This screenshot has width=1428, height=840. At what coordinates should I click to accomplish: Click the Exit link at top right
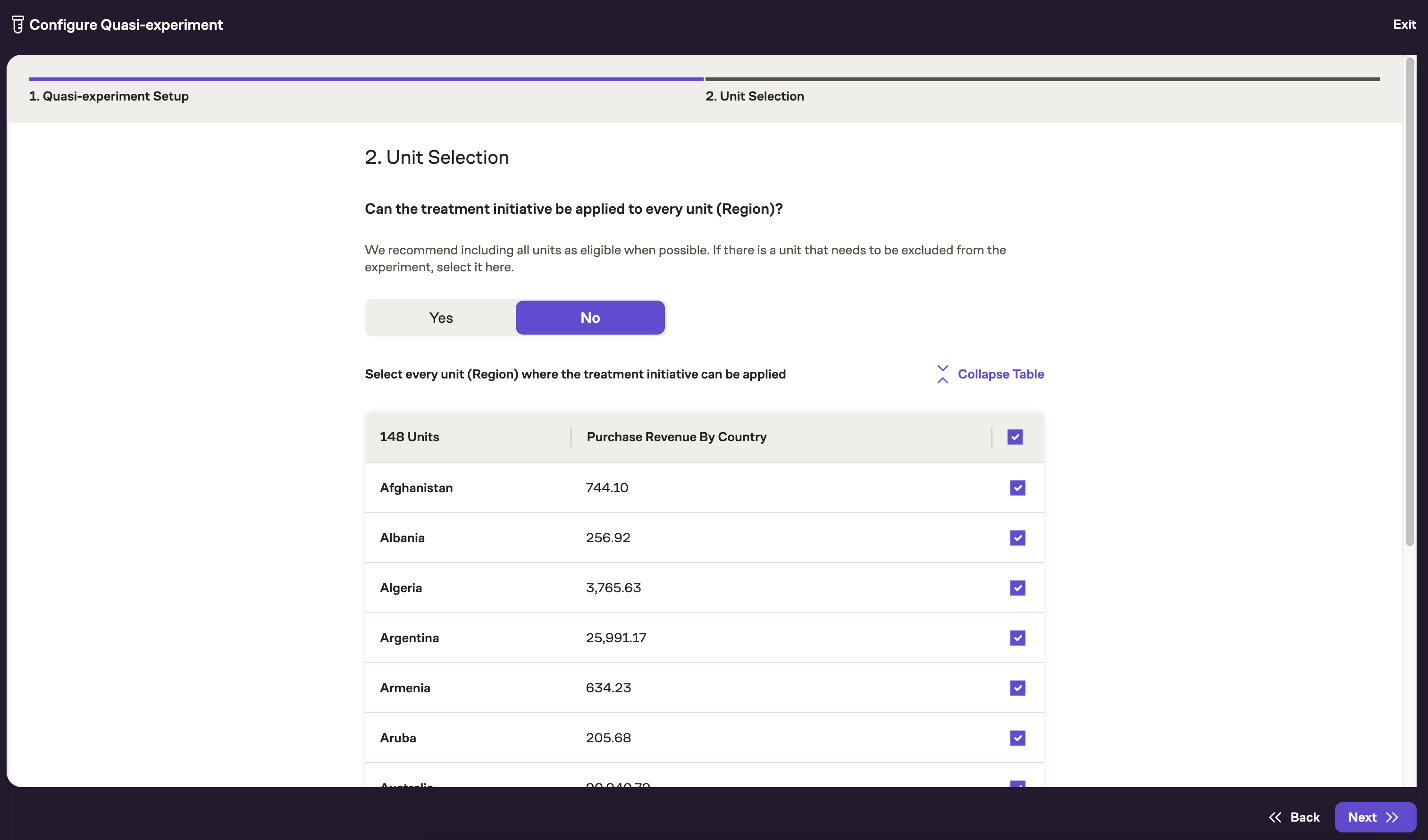coord(1403,25)
